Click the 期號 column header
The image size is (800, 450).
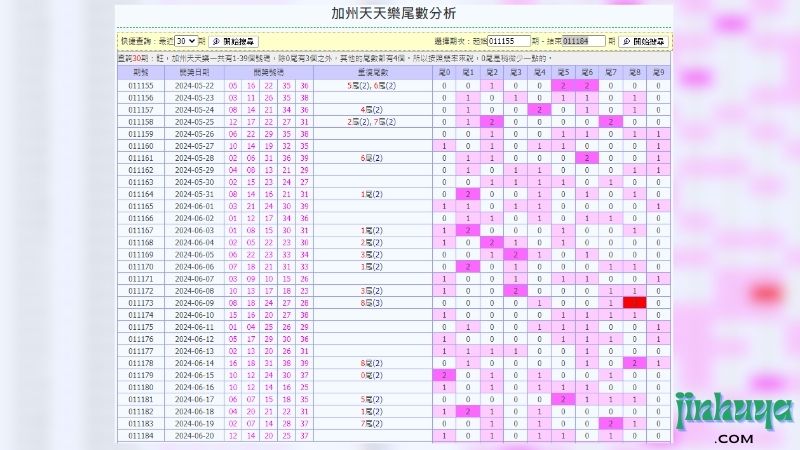click(x=141, y=73)
